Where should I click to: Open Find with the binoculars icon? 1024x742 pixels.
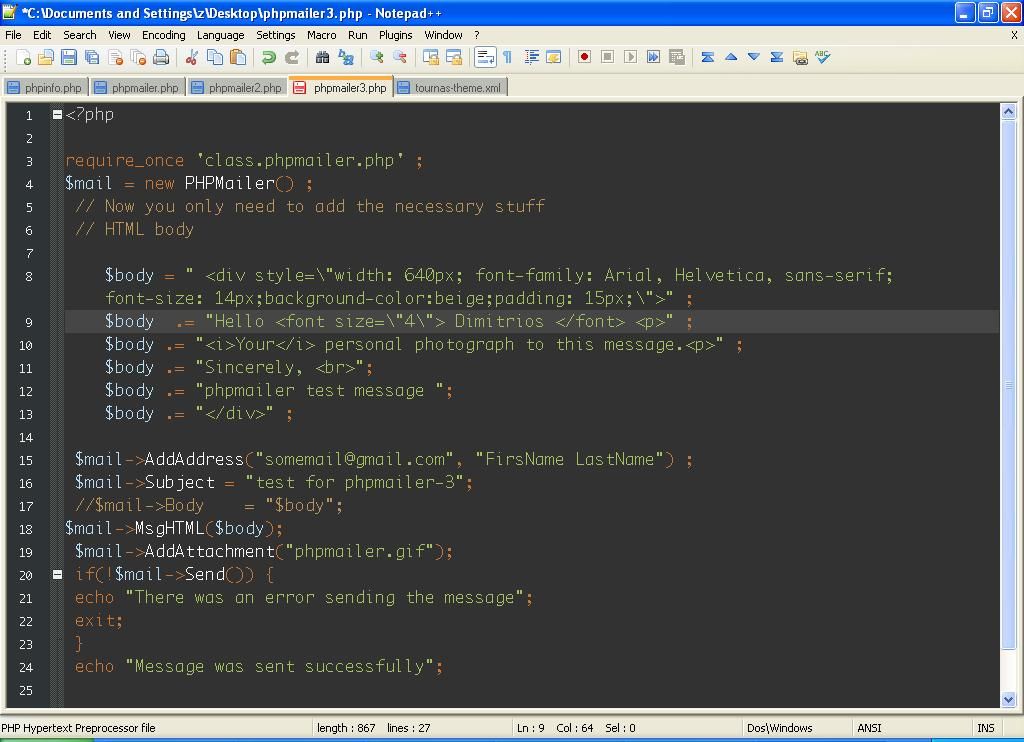(323, 58)
